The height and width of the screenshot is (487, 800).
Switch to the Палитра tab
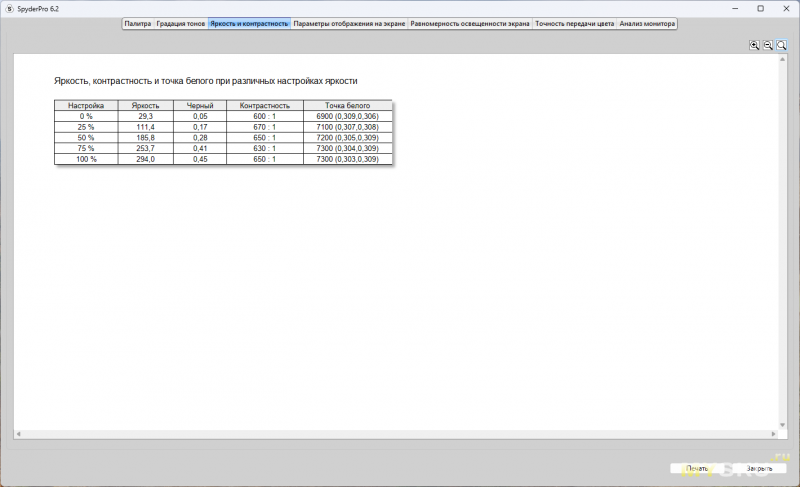(x=137, y=23)
